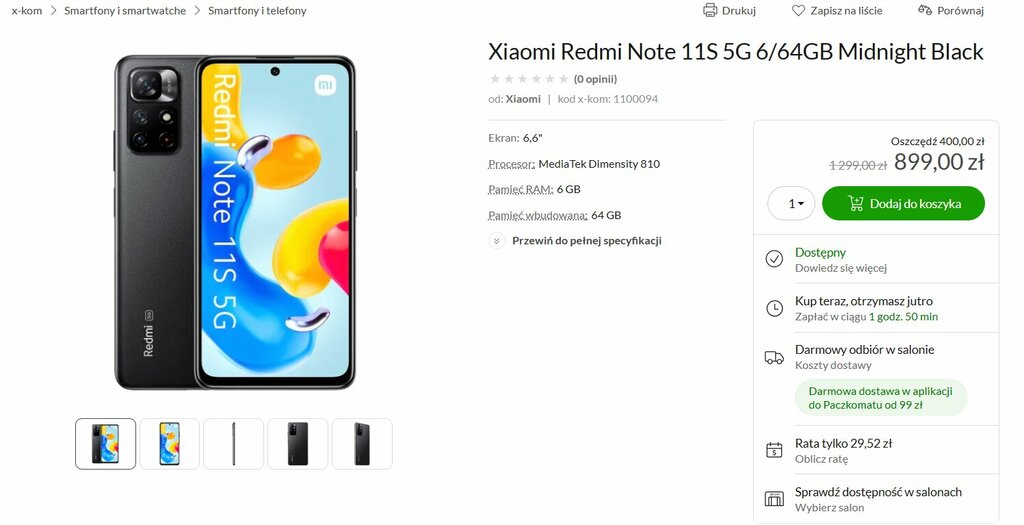This screenshot has height=525, width=1024.
Task: Open the Xiaomi brand link
Action: click(523, 99)
